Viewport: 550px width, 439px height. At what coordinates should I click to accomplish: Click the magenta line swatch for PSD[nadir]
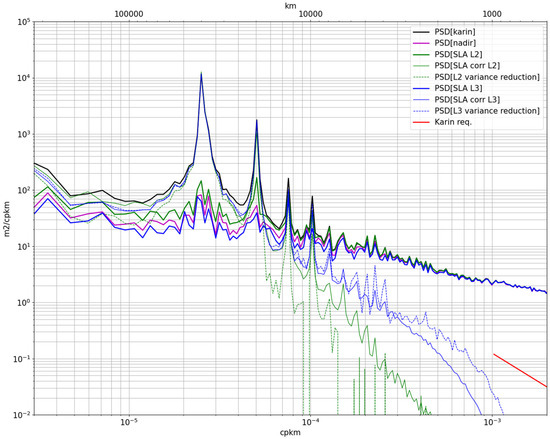[421, 43]
